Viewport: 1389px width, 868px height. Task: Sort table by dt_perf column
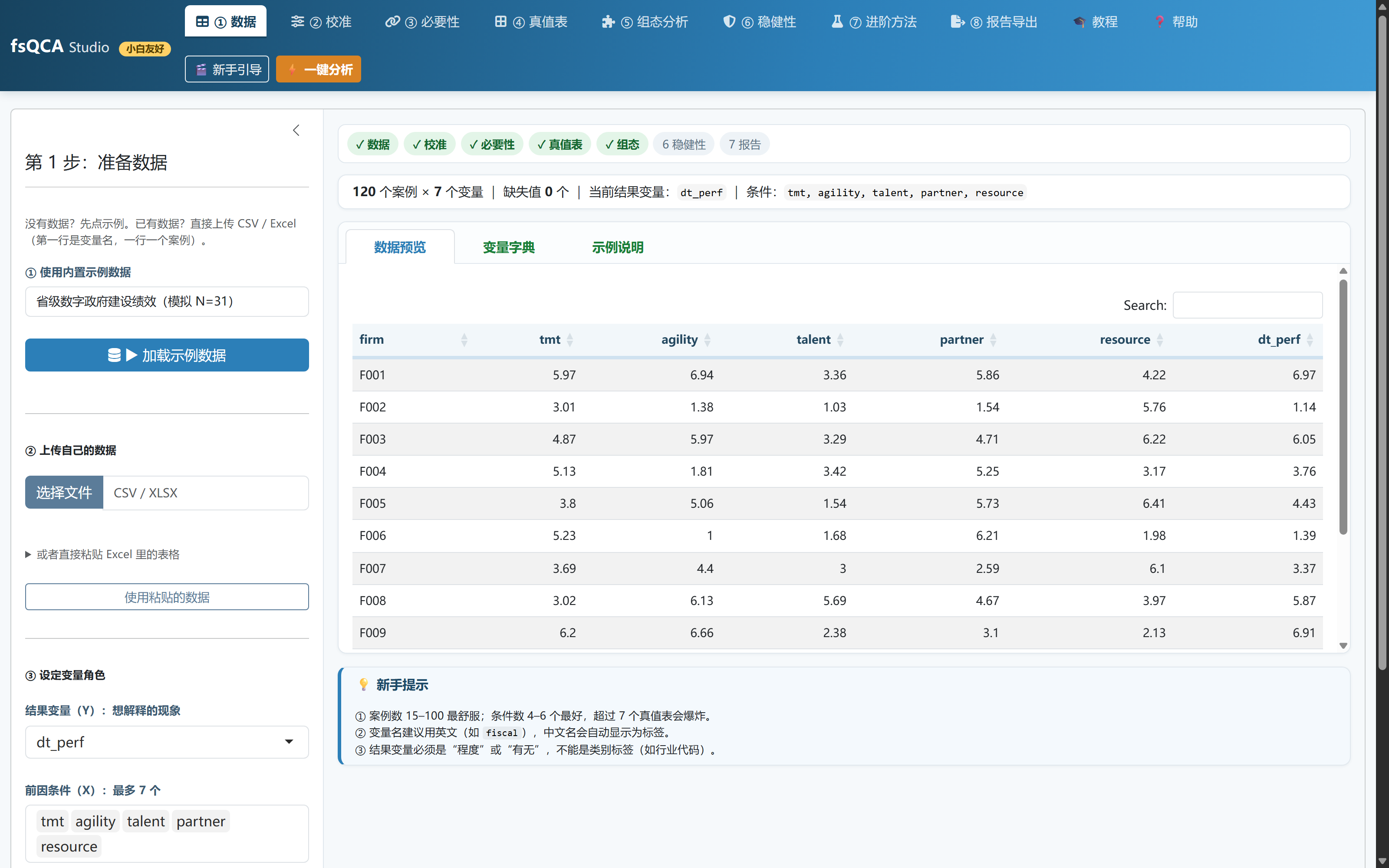point(1247,340)
